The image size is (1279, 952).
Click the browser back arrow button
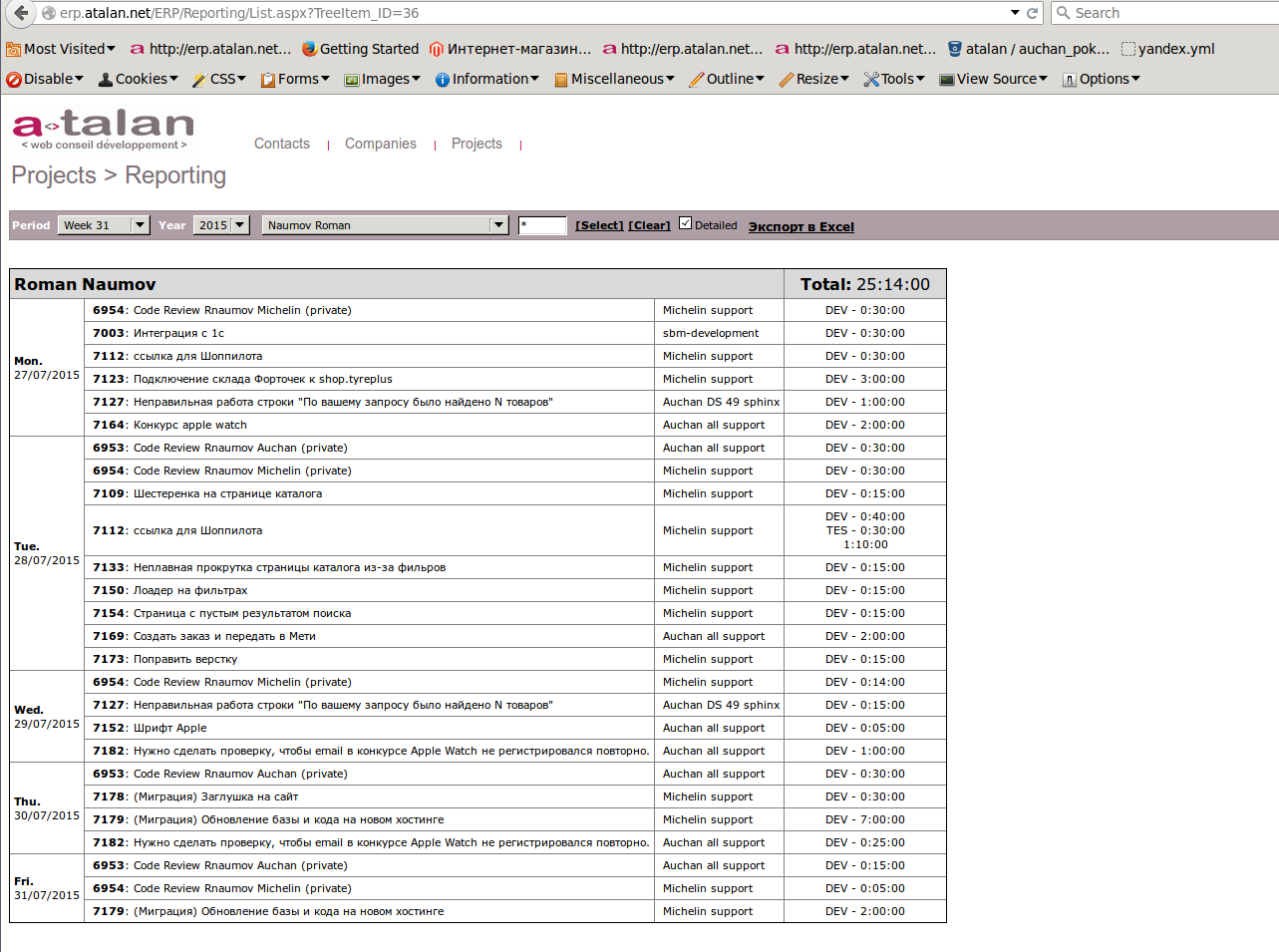click(21, 13)
